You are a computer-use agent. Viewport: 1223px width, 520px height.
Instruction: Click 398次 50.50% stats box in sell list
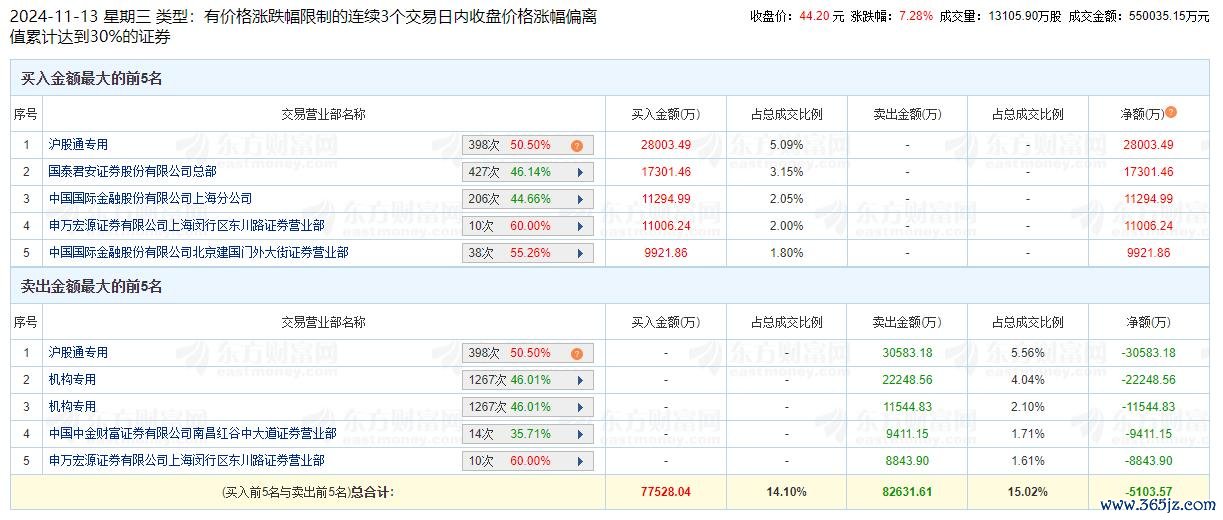pyautogui.click(x=528, y=354)
